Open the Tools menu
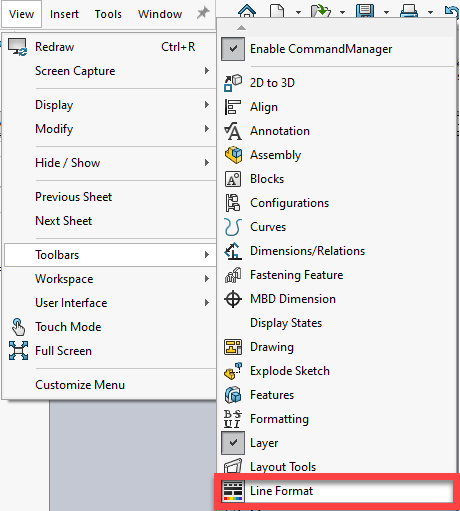The image size is (460, 511). tap(108, 14)
